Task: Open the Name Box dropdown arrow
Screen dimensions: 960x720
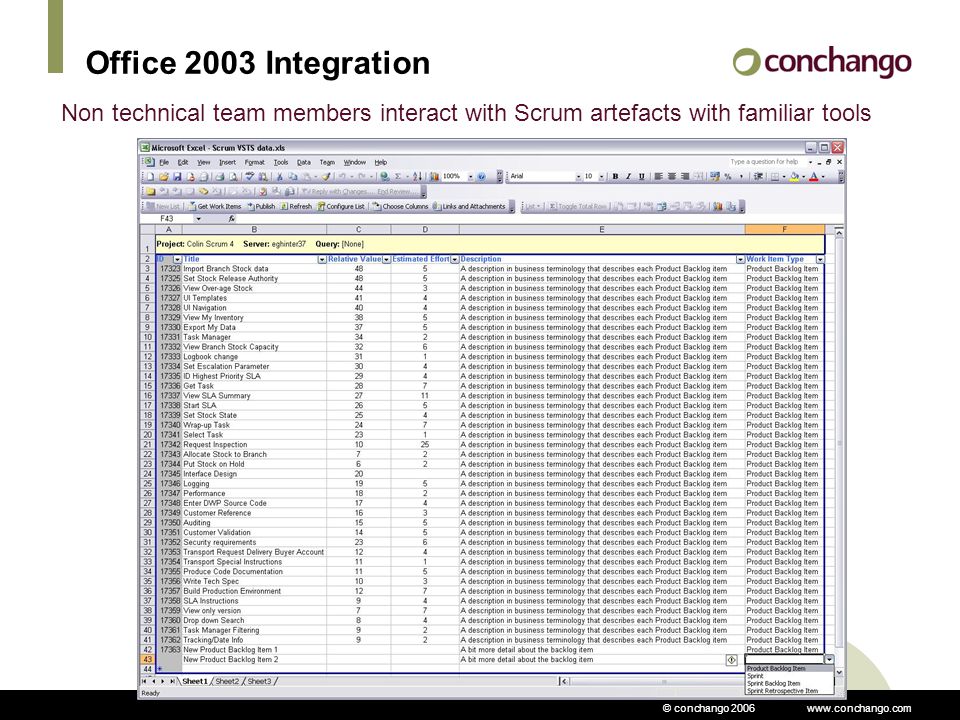Action: [198, 219]
